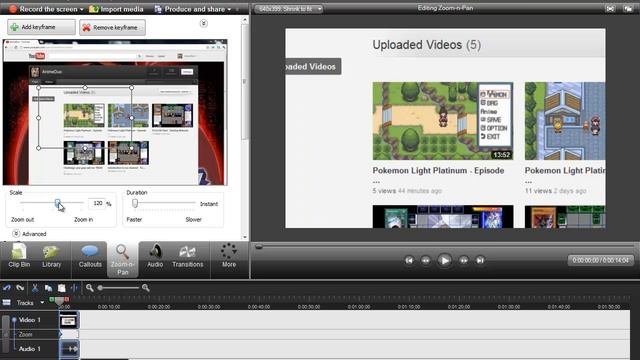Click the Split tool icon
Viewport: 640px width, 360px height.
coord(74,288)
